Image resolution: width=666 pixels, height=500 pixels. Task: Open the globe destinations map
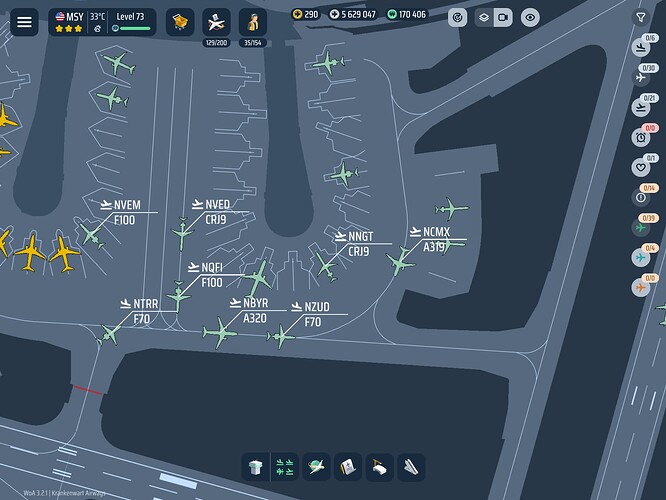[x=317, y=467]
